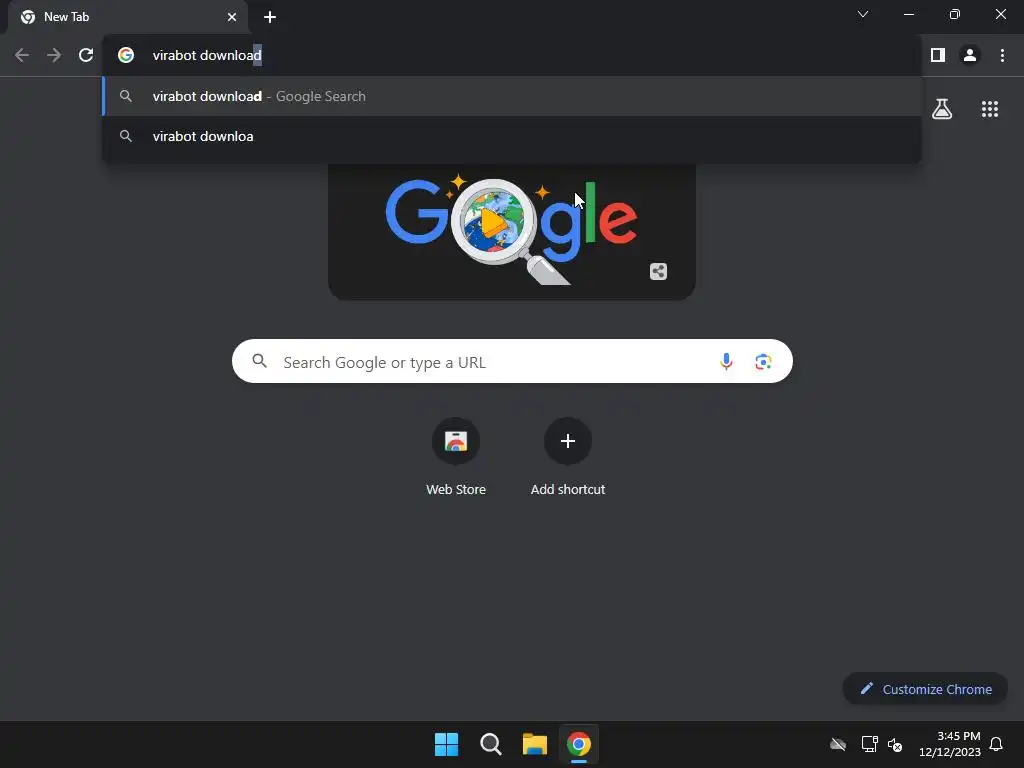Click the OneDrive cloud tray icon
1024x768 pixels.
[x=838, y=744]
